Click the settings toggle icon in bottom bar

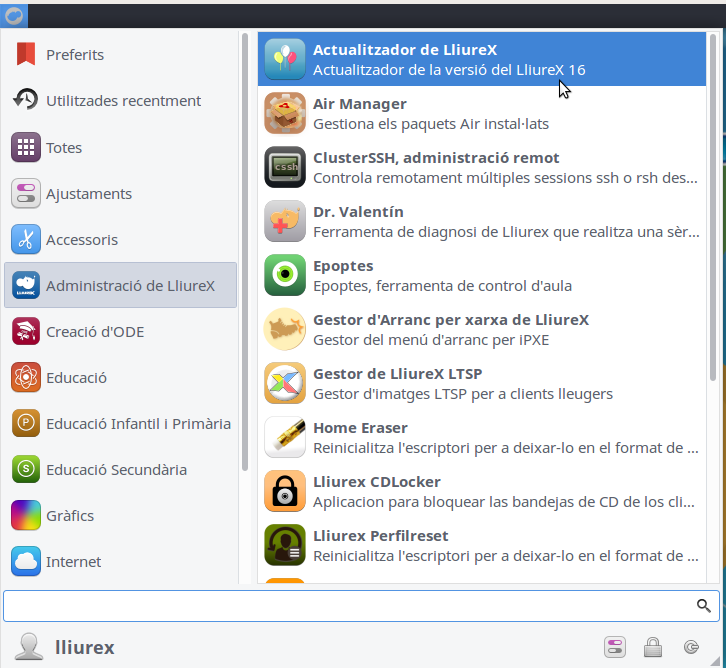[615, 647]
